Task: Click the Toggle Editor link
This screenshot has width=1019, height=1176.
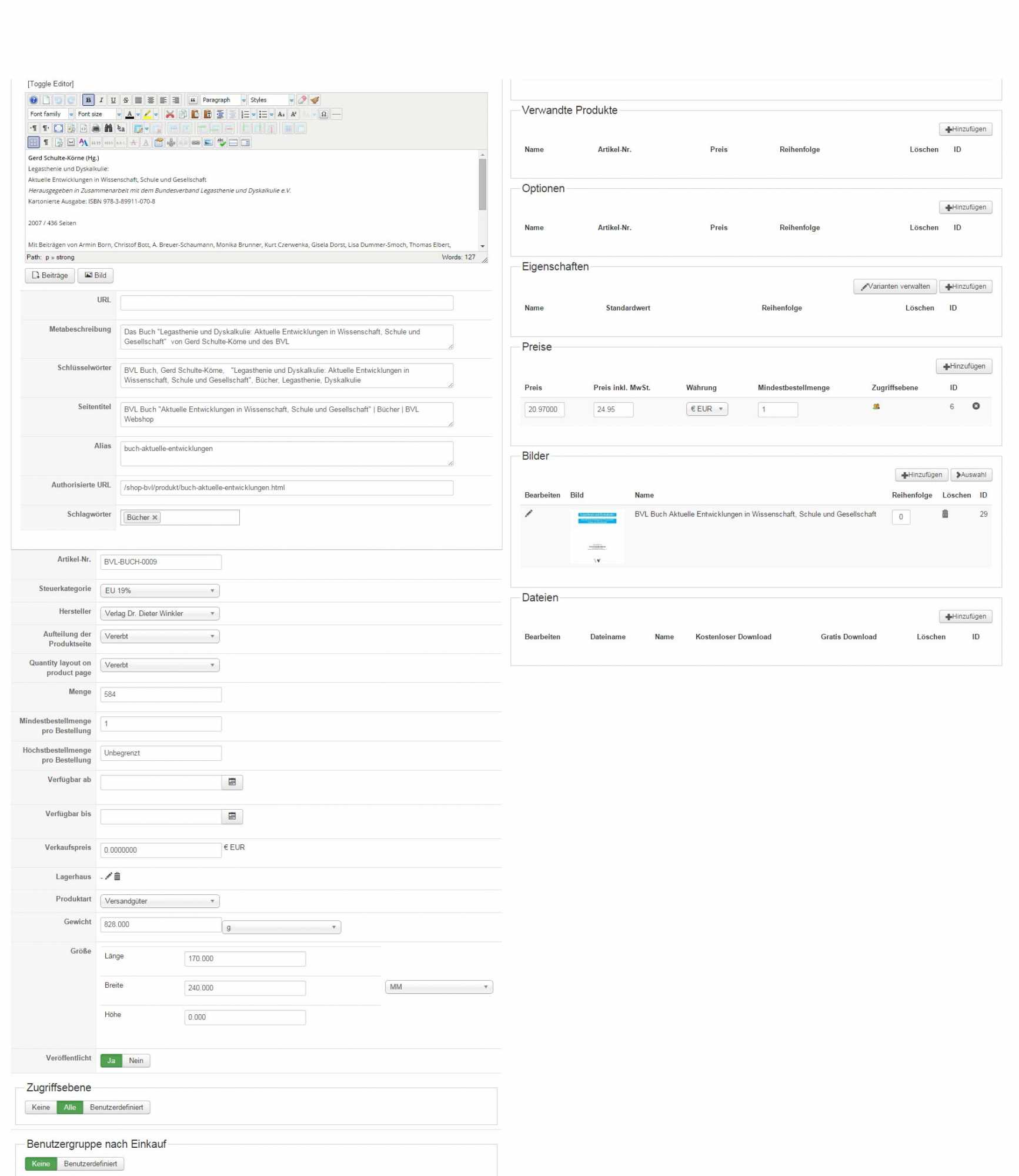Action: point(51,83)
